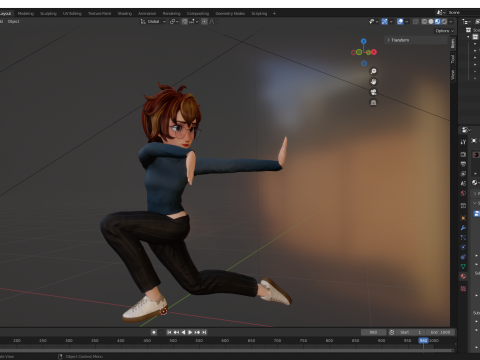Toggle the snapping magnet button
The width and height of the screenshot is (480, 360).
184,21
